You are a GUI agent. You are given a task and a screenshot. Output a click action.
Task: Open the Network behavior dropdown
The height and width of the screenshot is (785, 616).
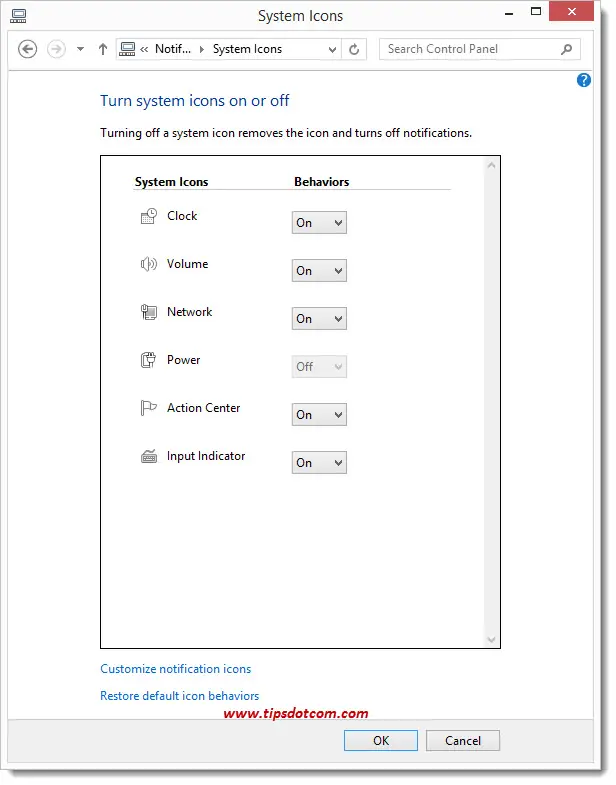point(319,319)
